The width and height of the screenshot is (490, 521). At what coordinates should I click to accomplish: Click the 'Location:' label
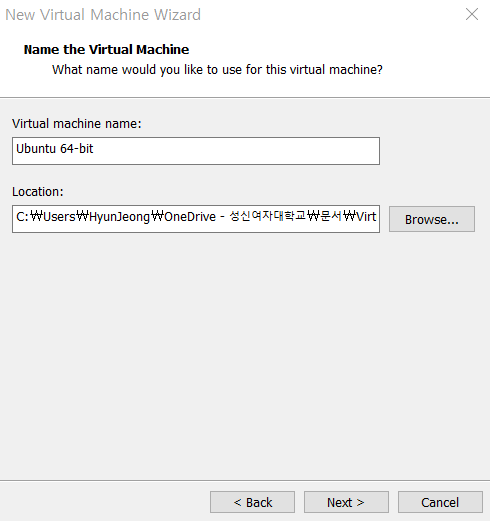[38, 192]
